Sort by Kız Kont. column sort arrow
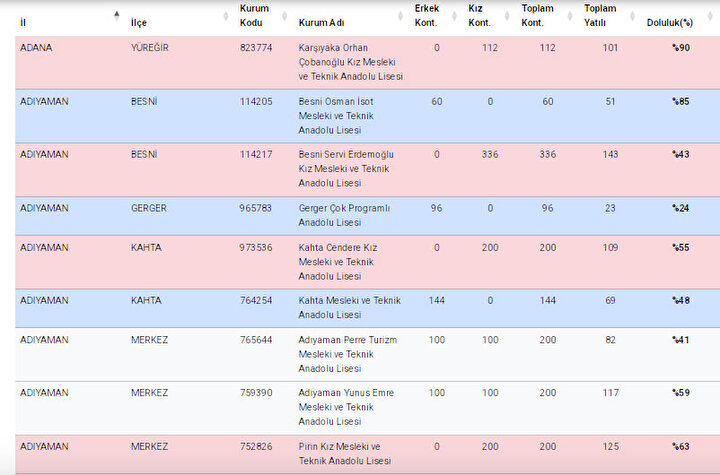Viewport: 720px width, 475px height. tap(507, 16)
